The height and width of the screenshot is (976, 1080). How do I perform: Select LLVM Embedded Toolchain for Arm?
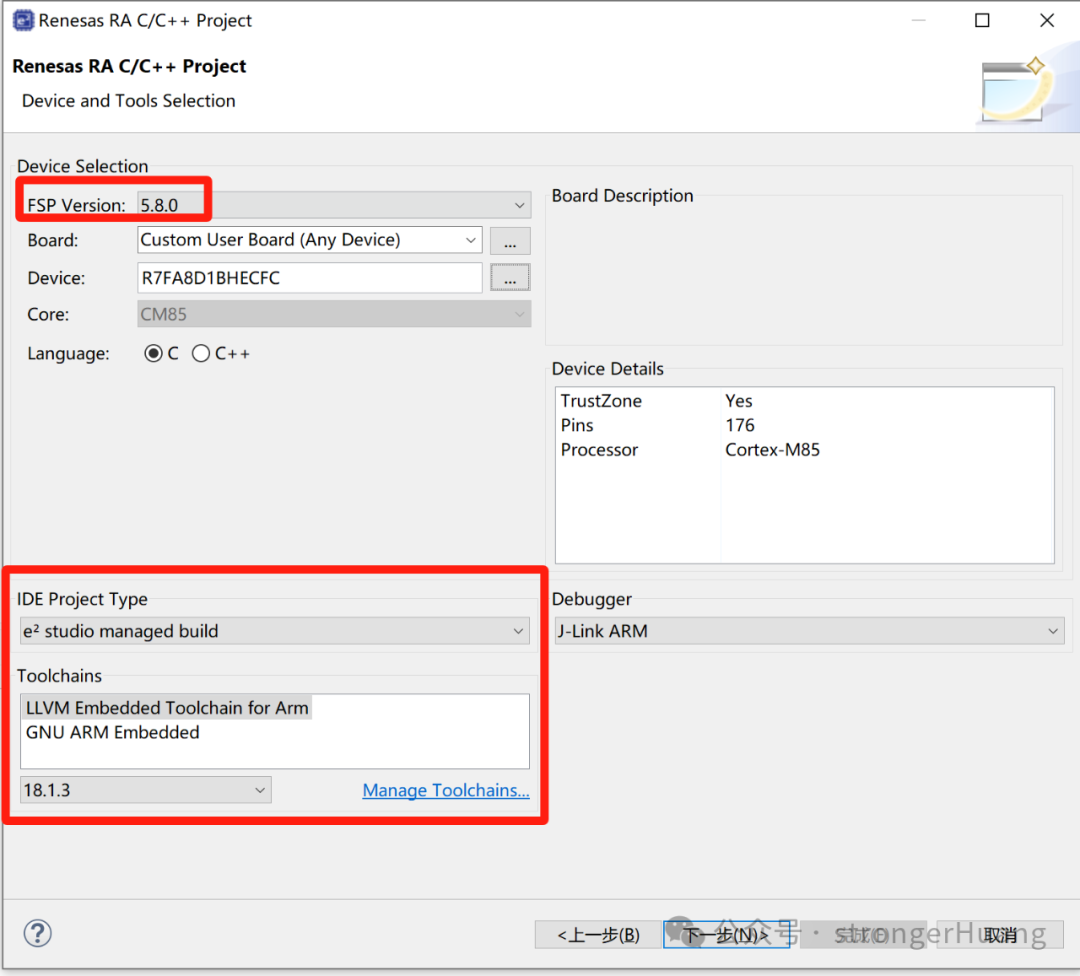coord(167,708)
